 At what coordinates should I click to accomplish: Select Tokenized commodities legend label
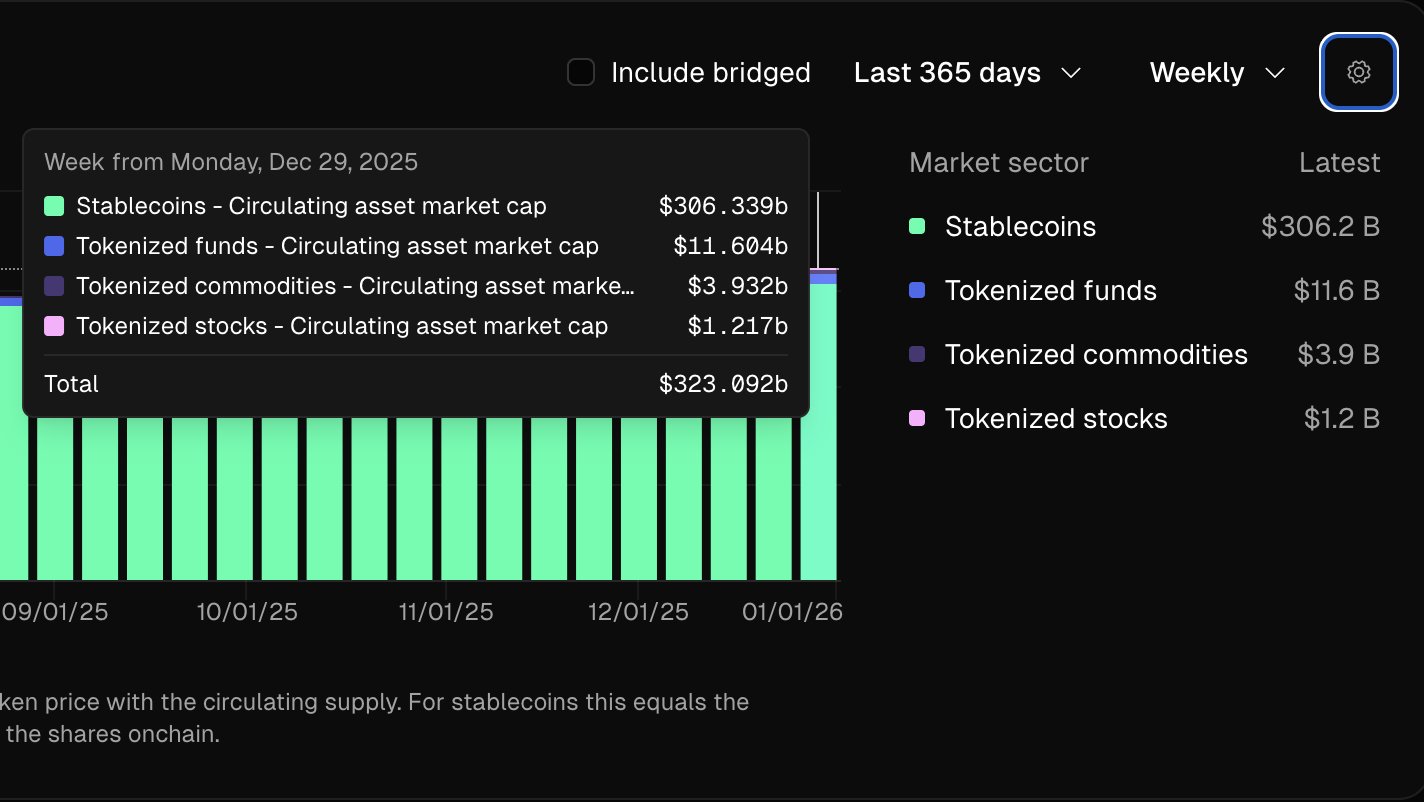pos(1096,355)
